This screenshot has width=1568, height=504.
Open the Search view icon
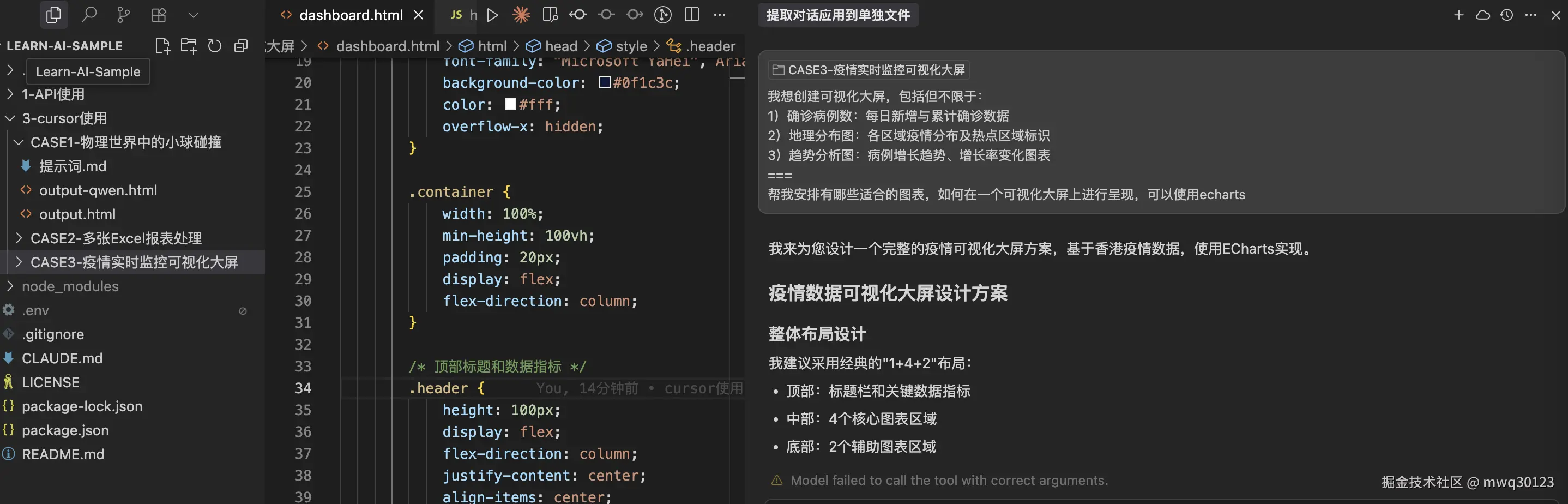pos(89,15)
